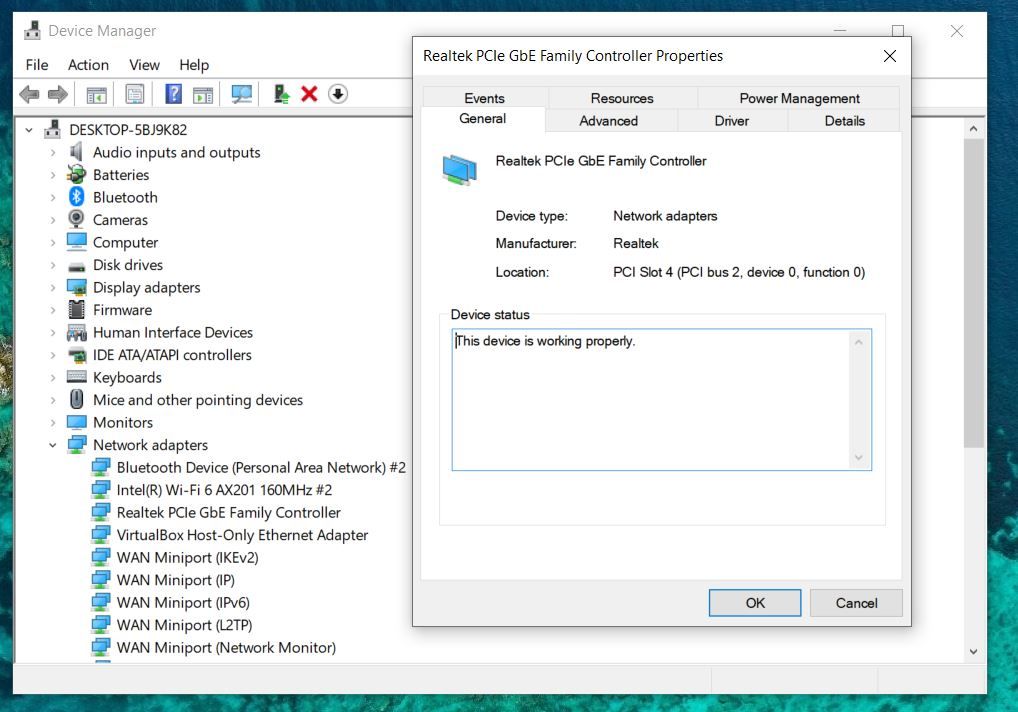
Task: Switch to the Advanced tab
Action: tap(608, 121)
